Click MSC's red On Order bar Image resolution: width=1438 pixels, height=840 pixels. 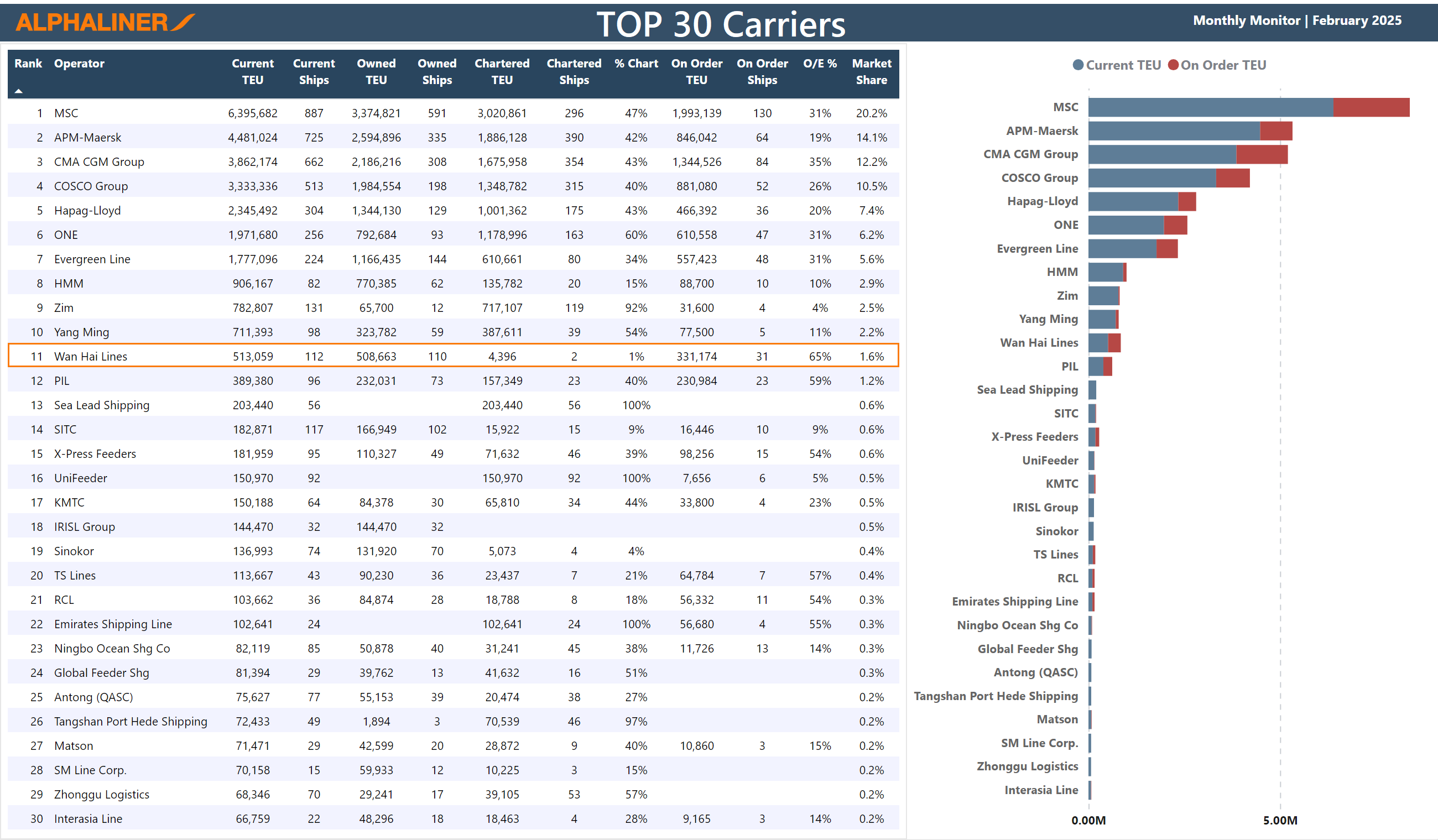(1371, 107)
